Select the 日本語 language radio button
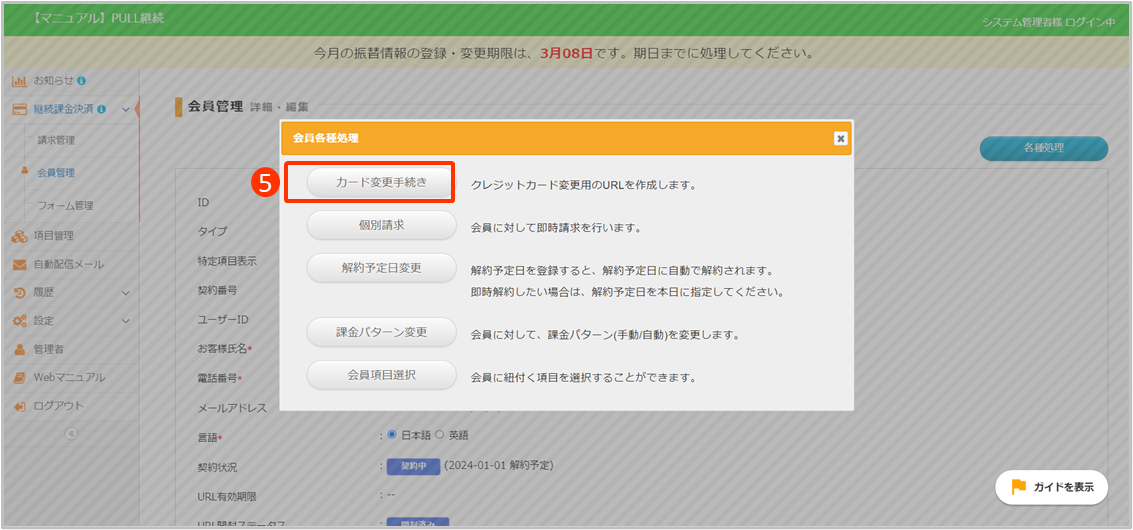Viewport: 1133px width, 530px height. (x=392, y=435)
